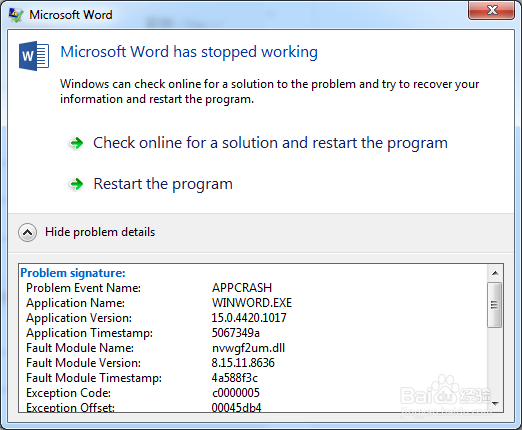Click the Word logo icon in the dialog
This screenshot has height=430, width=522.
[34, 56]
